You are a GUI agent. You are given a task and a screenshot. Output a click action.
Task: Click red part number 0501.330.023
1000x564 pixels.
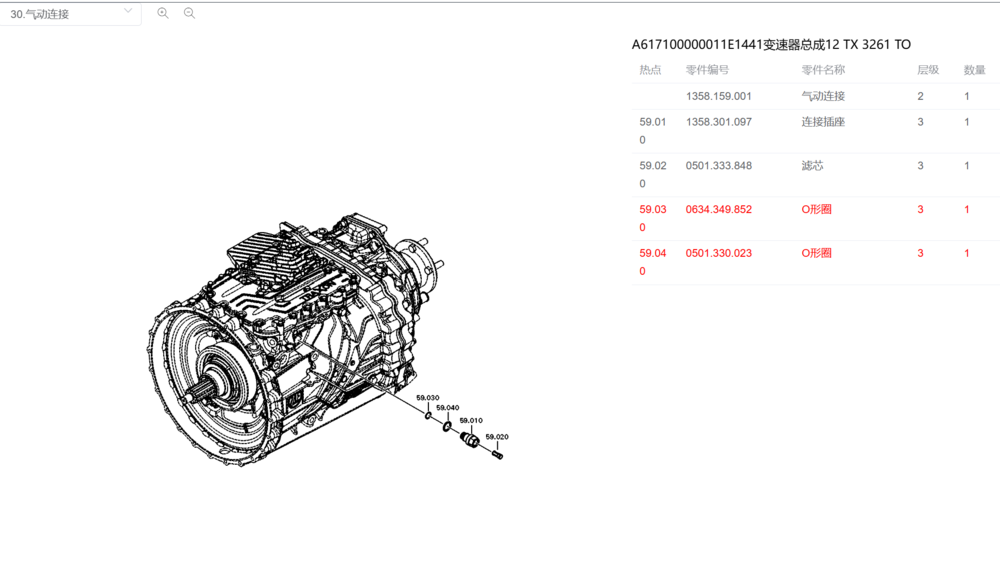click(x=718, y=254)
